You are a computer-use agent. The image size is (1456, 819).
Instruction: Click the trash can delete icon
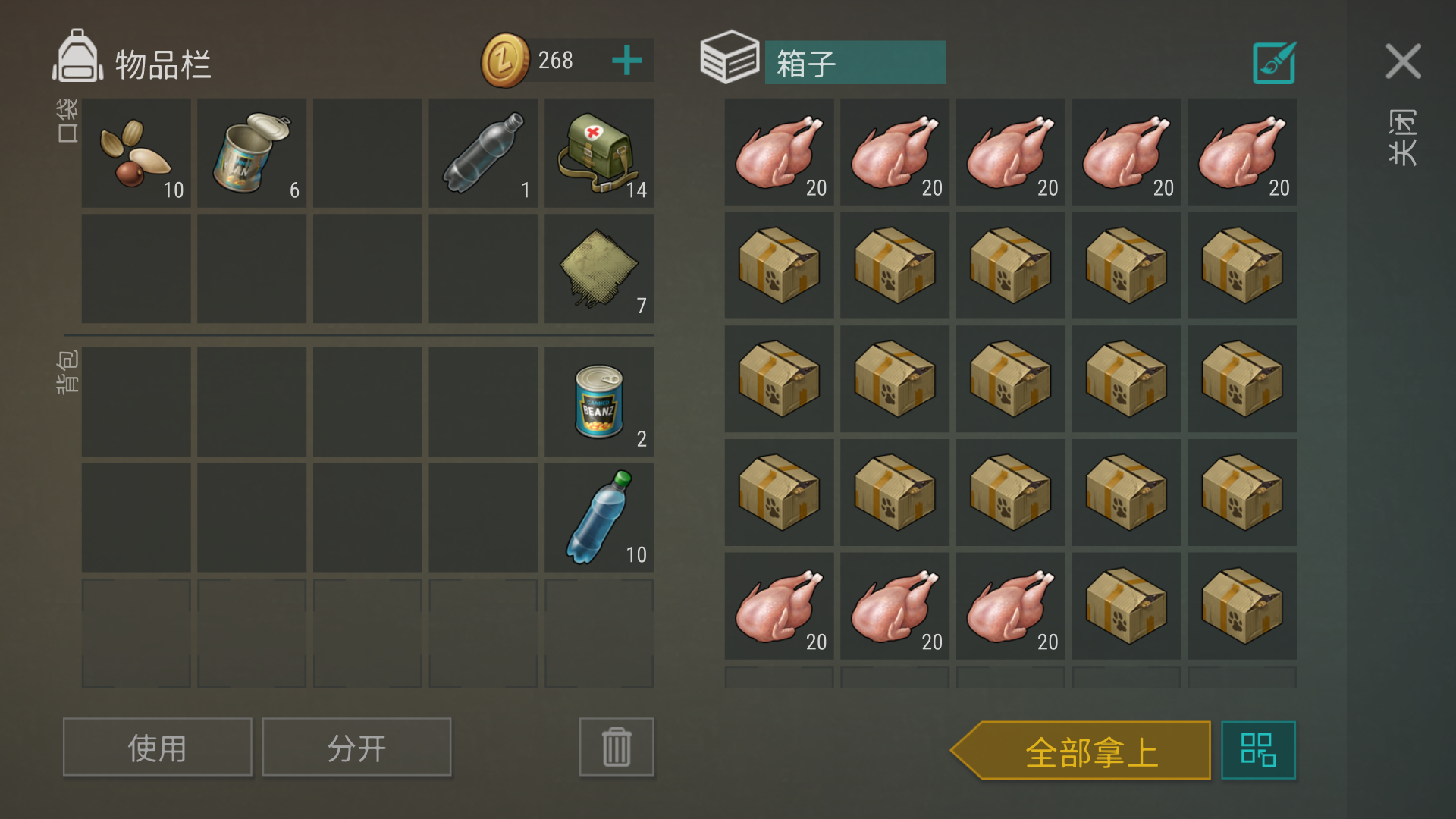coord(617,747)
